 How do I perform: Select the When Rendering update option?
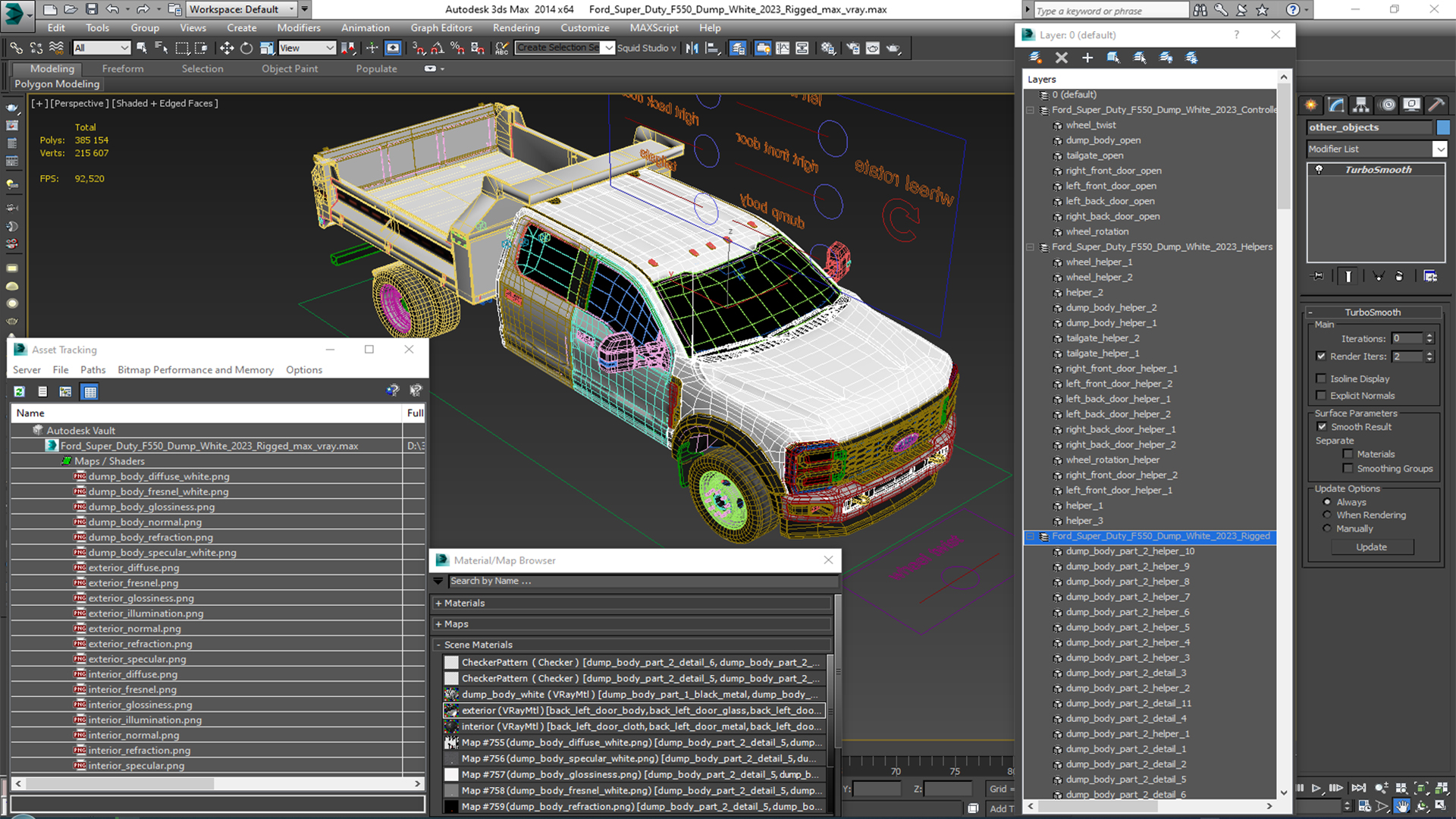[x=1327, y=515]
